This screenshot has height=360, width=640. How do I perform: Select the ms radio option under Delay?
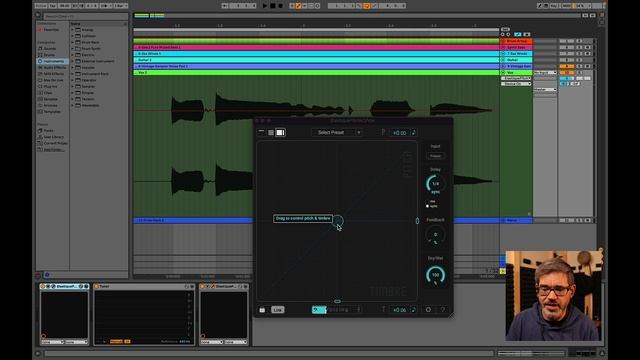point(427,201)
